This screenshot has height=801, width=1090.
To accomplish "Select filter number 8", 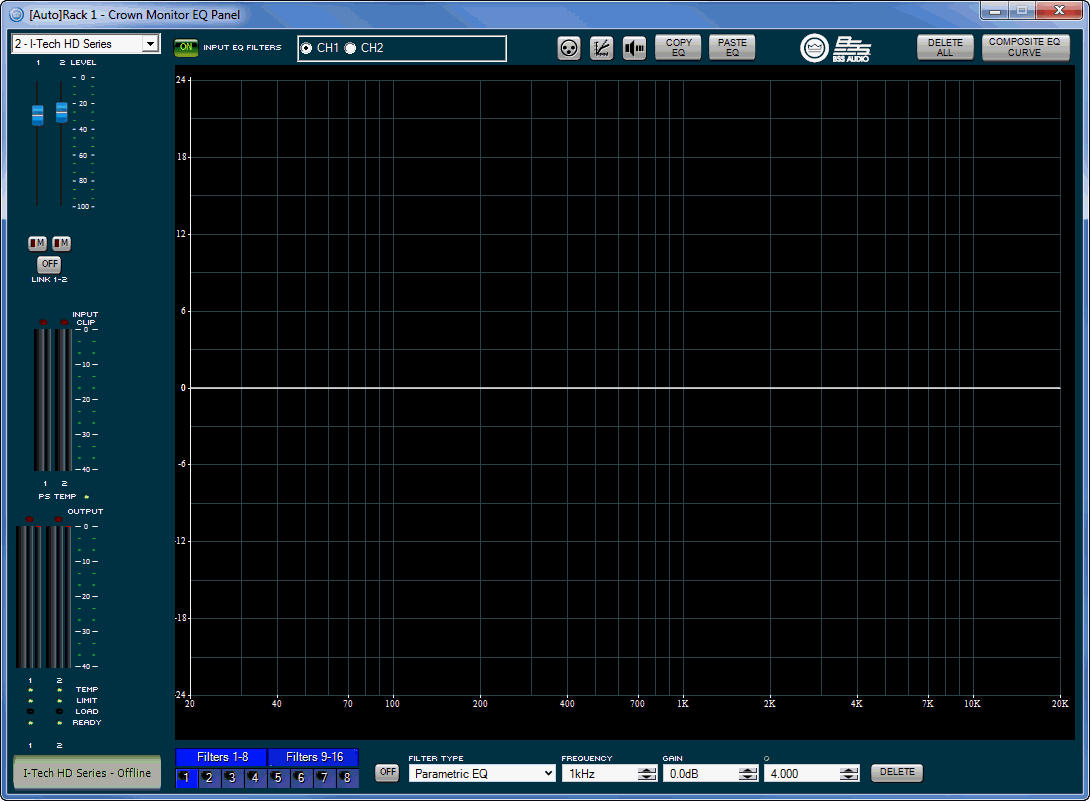I will click(x=347, y=777).
